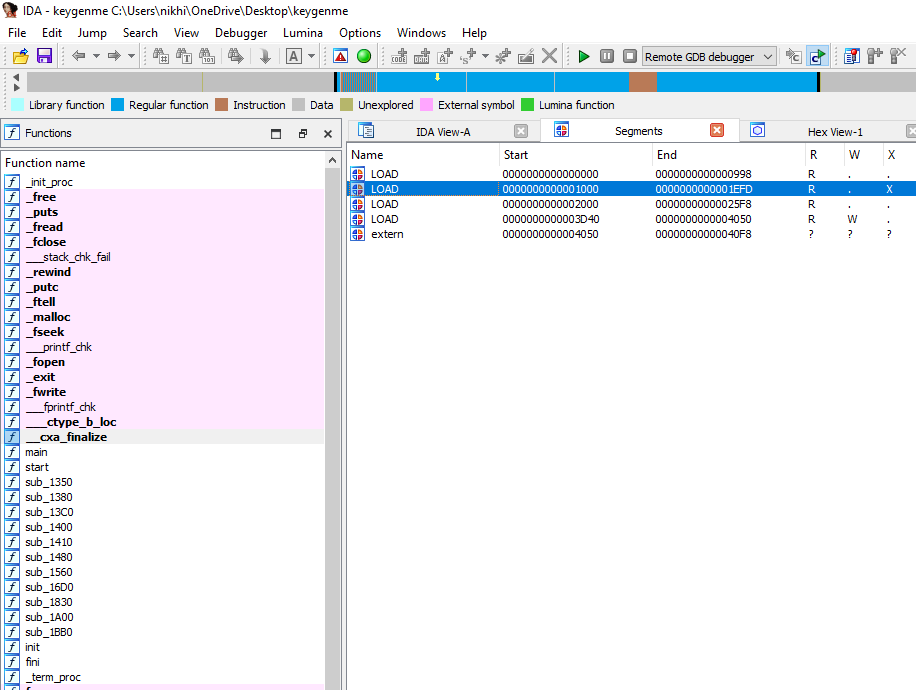The width and height of the screenshot is (916, 690).
Task: Open the File menu
Action: click(x=17, y=33)
